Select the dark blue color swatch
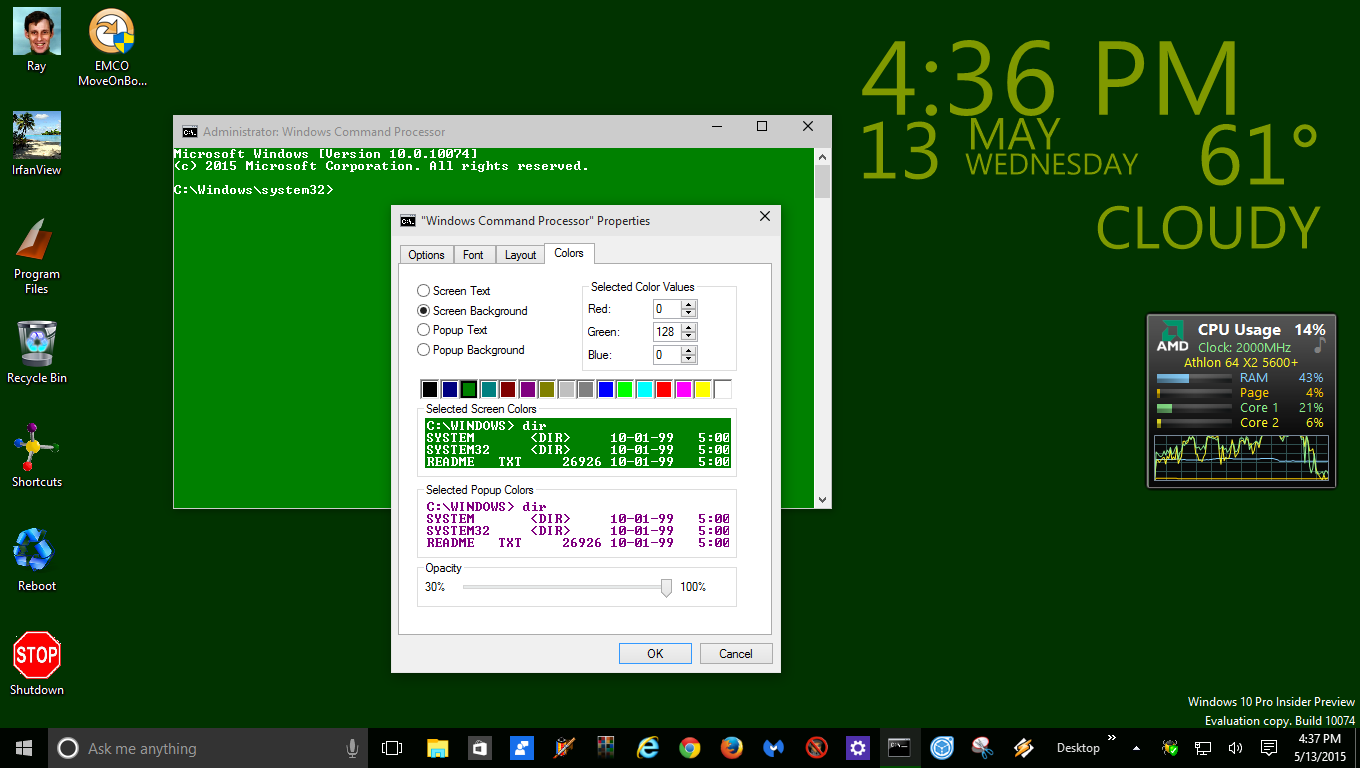The height and width of the screenshot is (768, 1360). coord(449,389)
